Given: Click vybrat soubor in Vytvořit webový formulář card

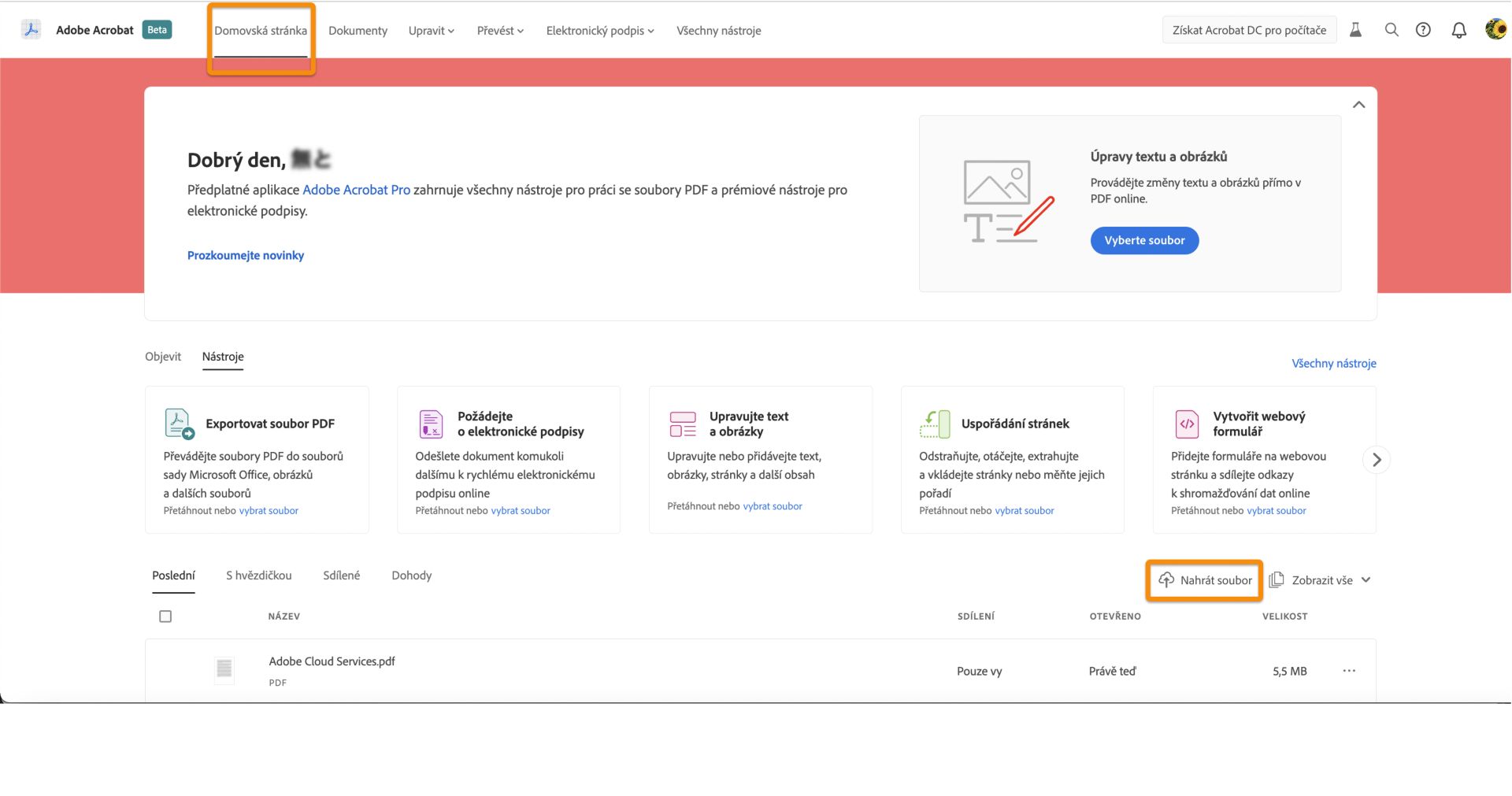Looking at the screenshot, I should click(x=1277, y=511).
